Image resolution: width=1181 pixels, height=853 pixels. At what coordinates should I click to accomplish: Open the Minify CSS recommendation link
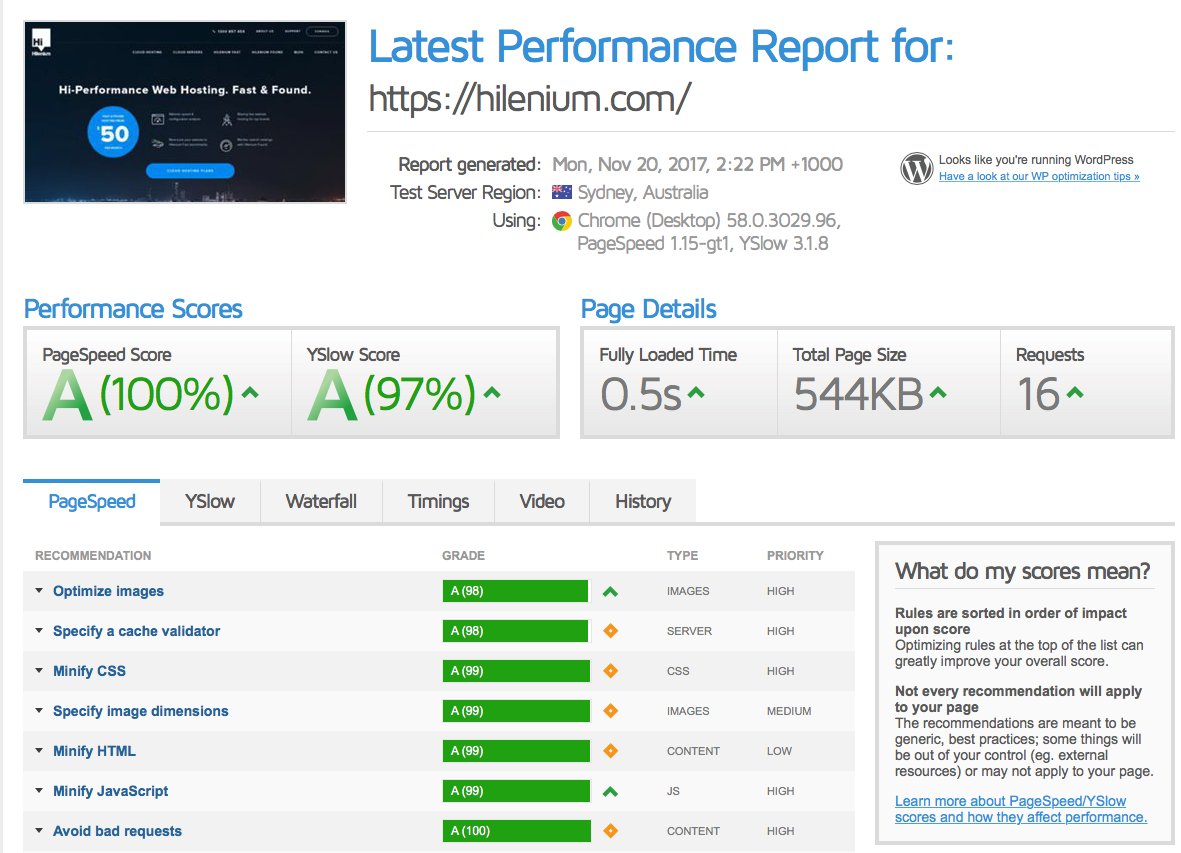pos(89,671)
